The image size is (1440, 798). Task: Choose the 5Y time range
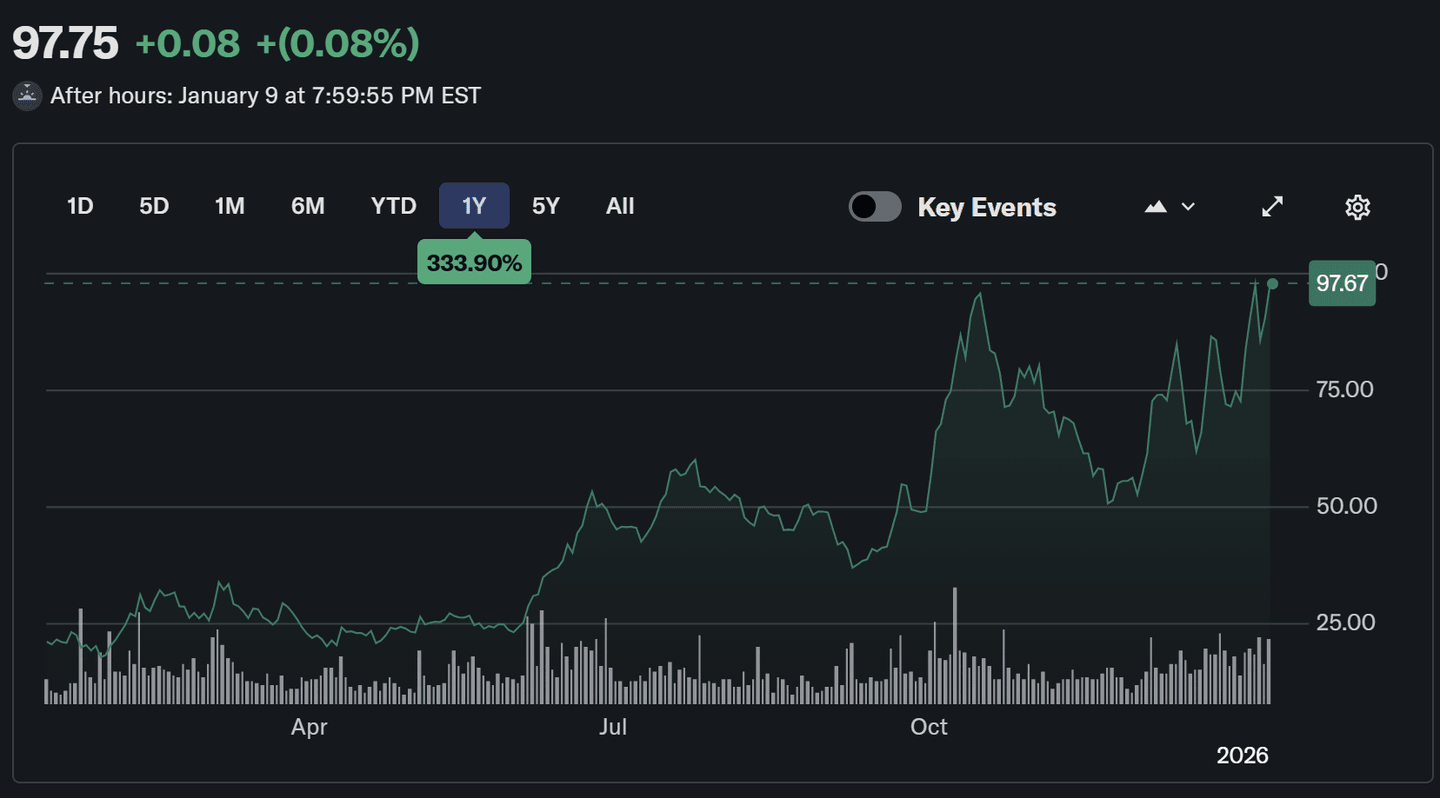[546, 206]
